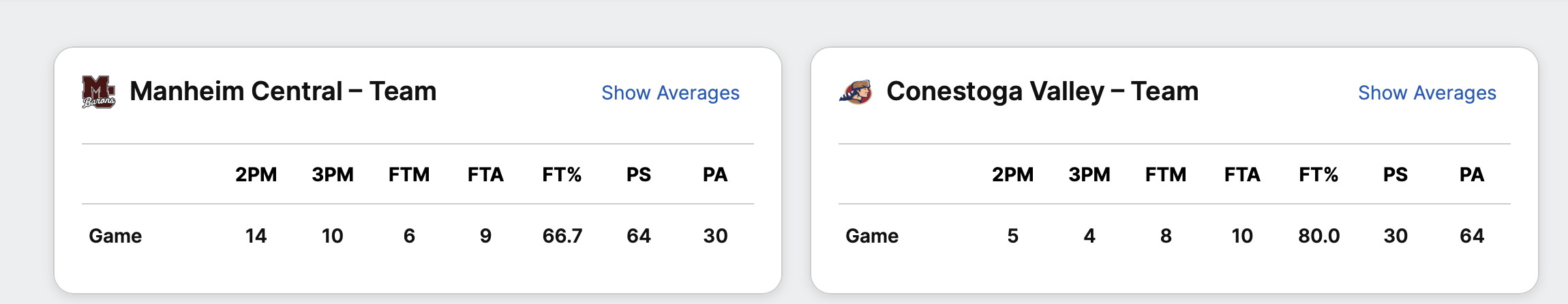The image size is (1568, 304).
Task: Click 3PM column header in Manheim Central table
Action: [x=333, y=174]
